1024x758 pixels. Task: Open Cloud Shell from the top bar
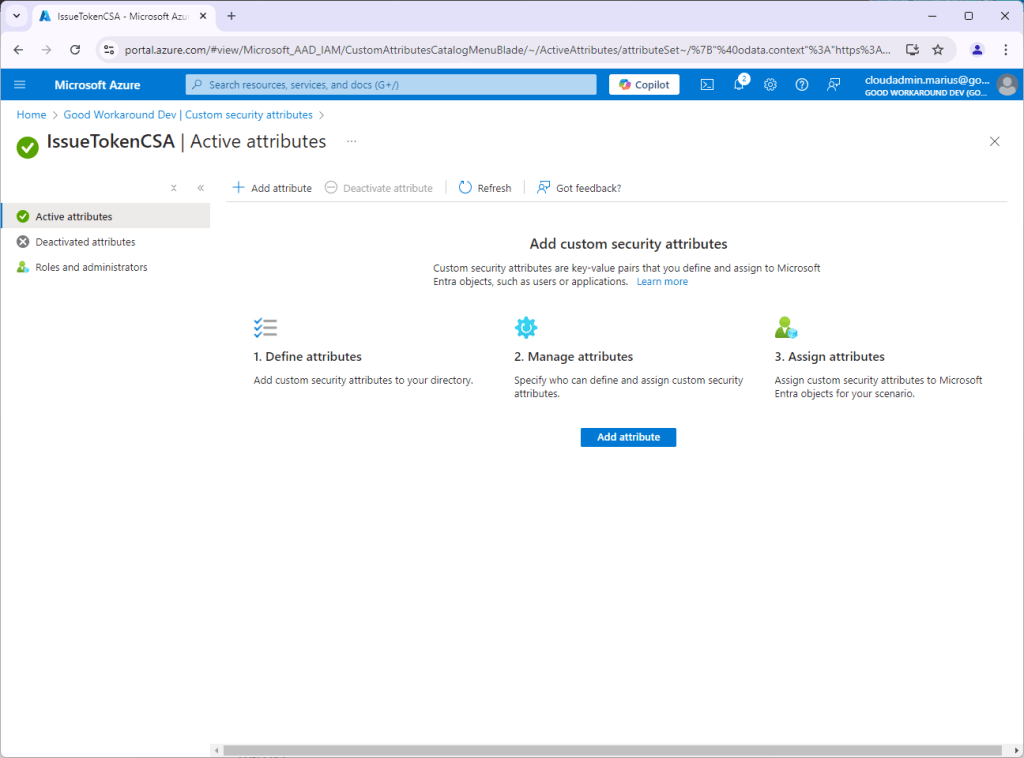pos(707,85)
